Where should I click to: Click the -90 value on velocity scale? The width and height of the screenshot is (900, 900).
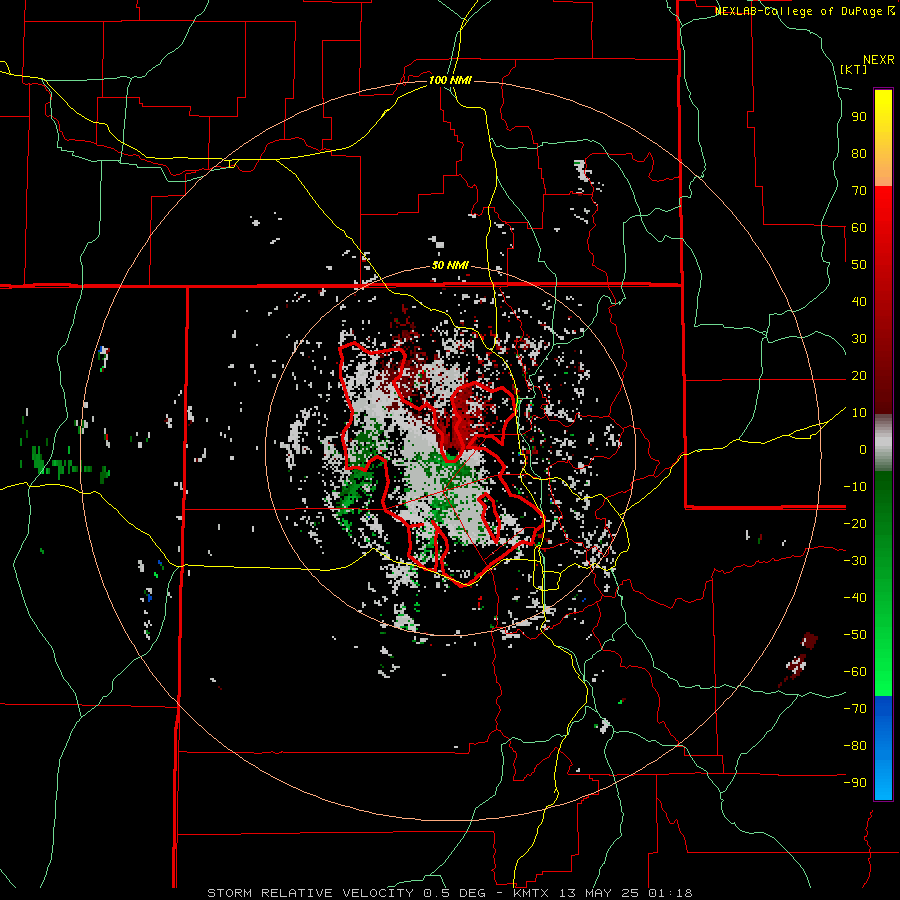pyautogui.click(x=855, y=783)
